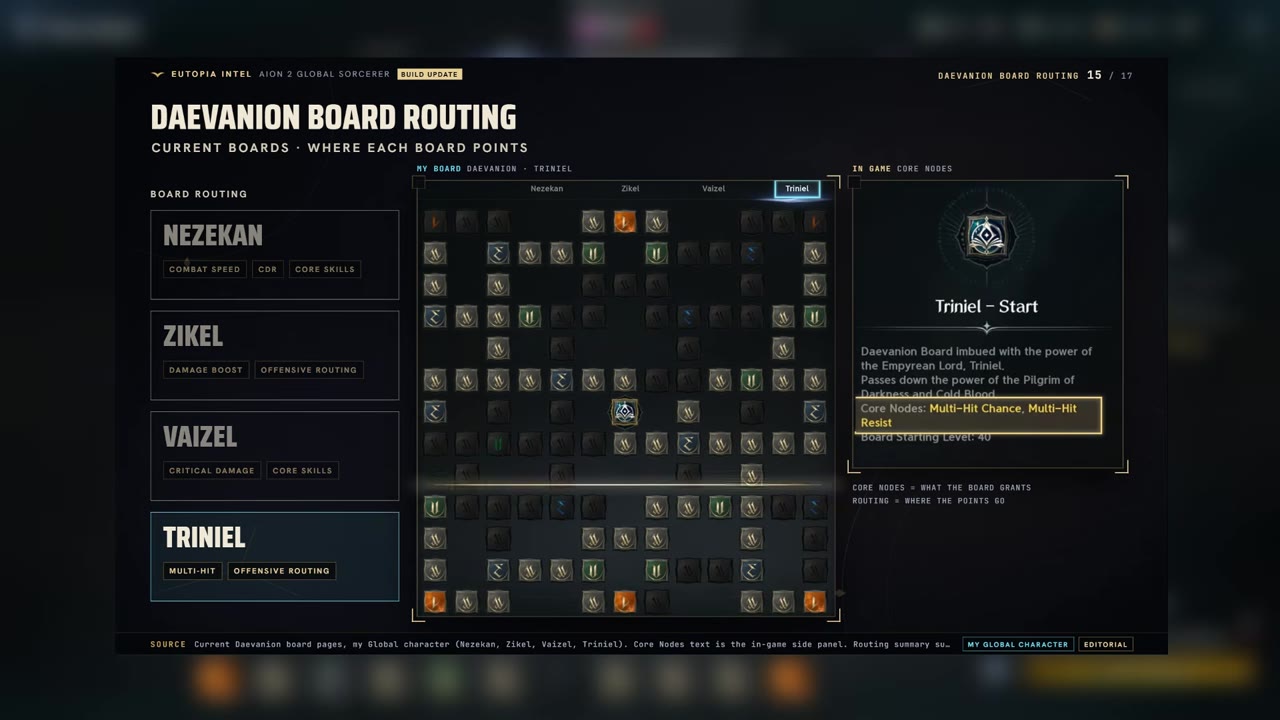This screenshot has height=720, width=1280.
Task: Click the "AION 2 GLOBAL SORCERER" header text
Action: [x=325, y=74]
